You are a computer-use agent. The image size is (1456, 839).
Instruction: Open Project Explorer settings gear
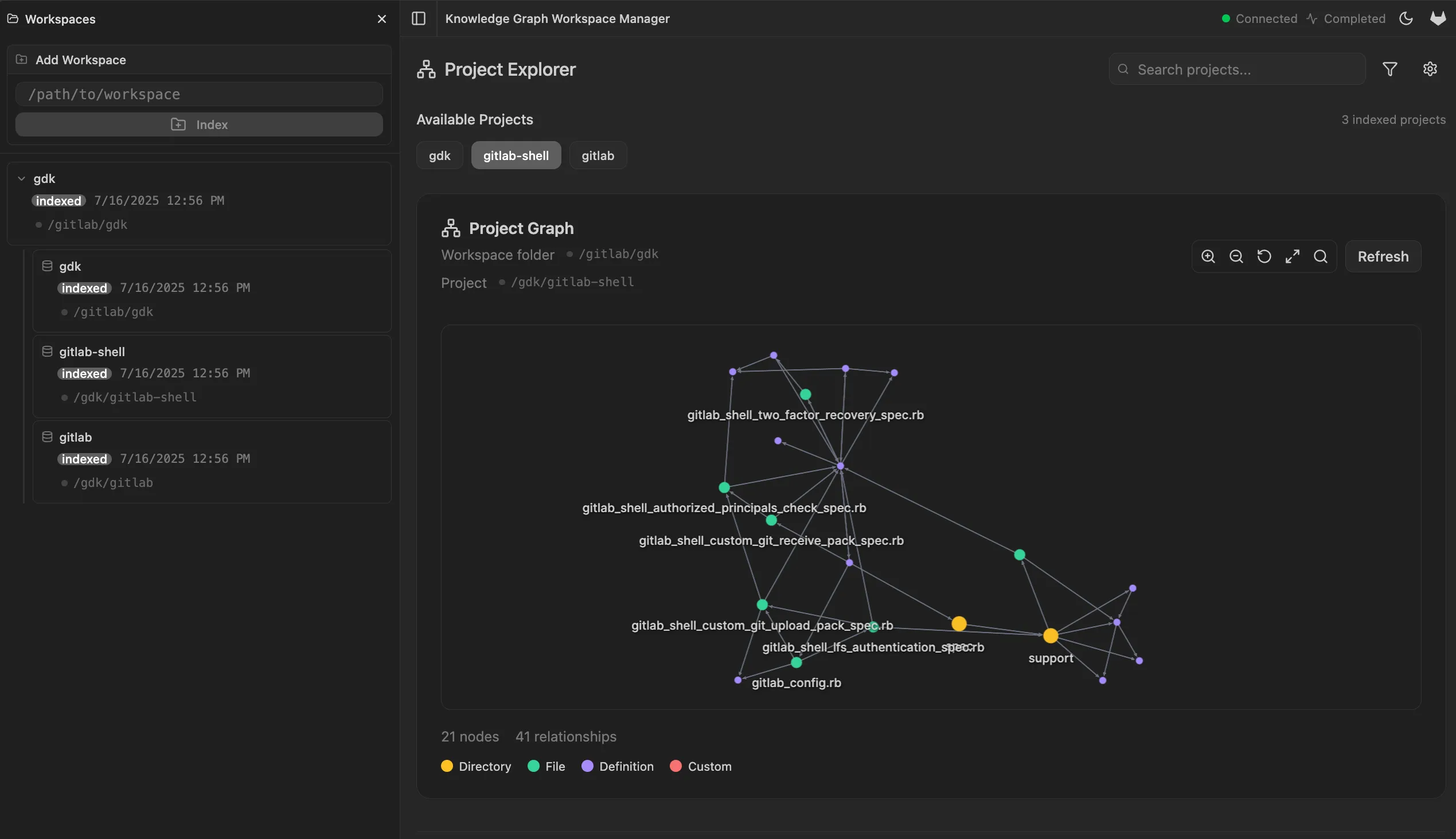pos(1430,69)
